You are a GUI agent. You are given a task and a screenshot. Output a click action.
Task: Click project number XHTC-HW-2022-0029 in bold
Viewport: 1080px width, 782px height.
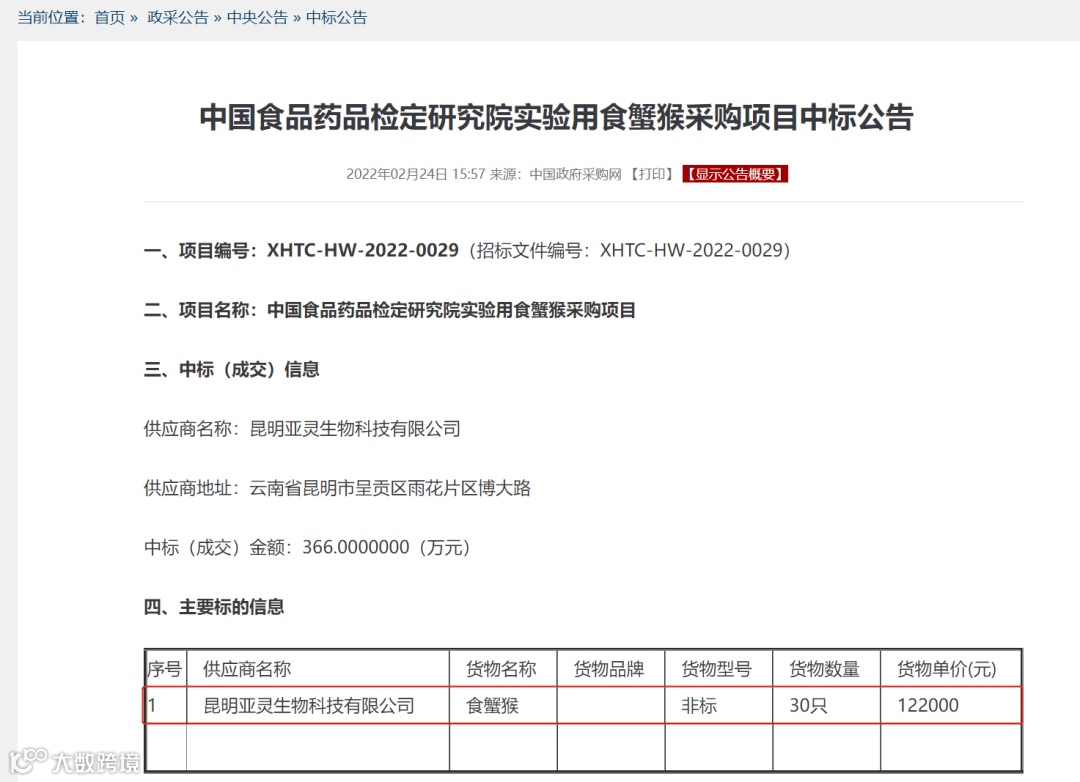click(362, 250)
